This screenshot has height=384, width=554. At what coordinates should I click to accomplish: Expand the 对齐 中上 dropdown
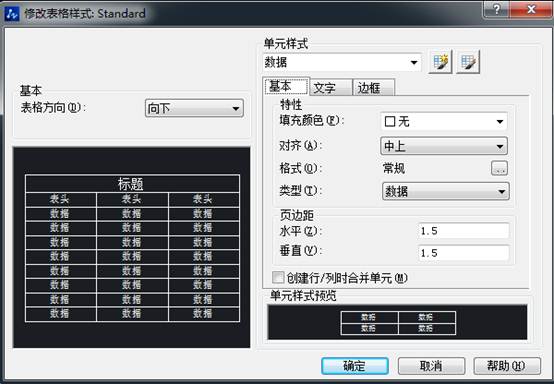(444, 146)
